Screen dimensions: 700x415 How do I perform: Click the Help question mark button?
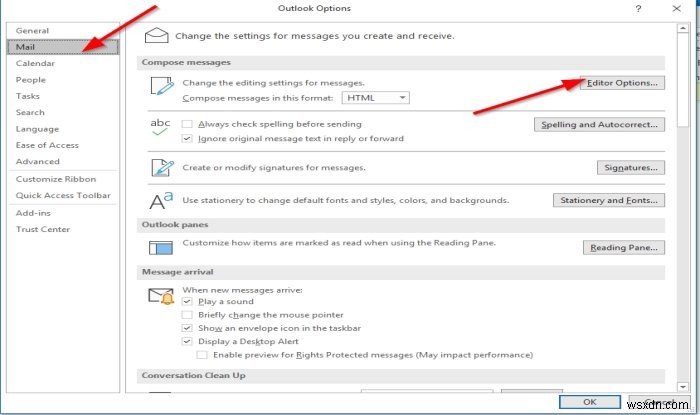click(638, 8)
